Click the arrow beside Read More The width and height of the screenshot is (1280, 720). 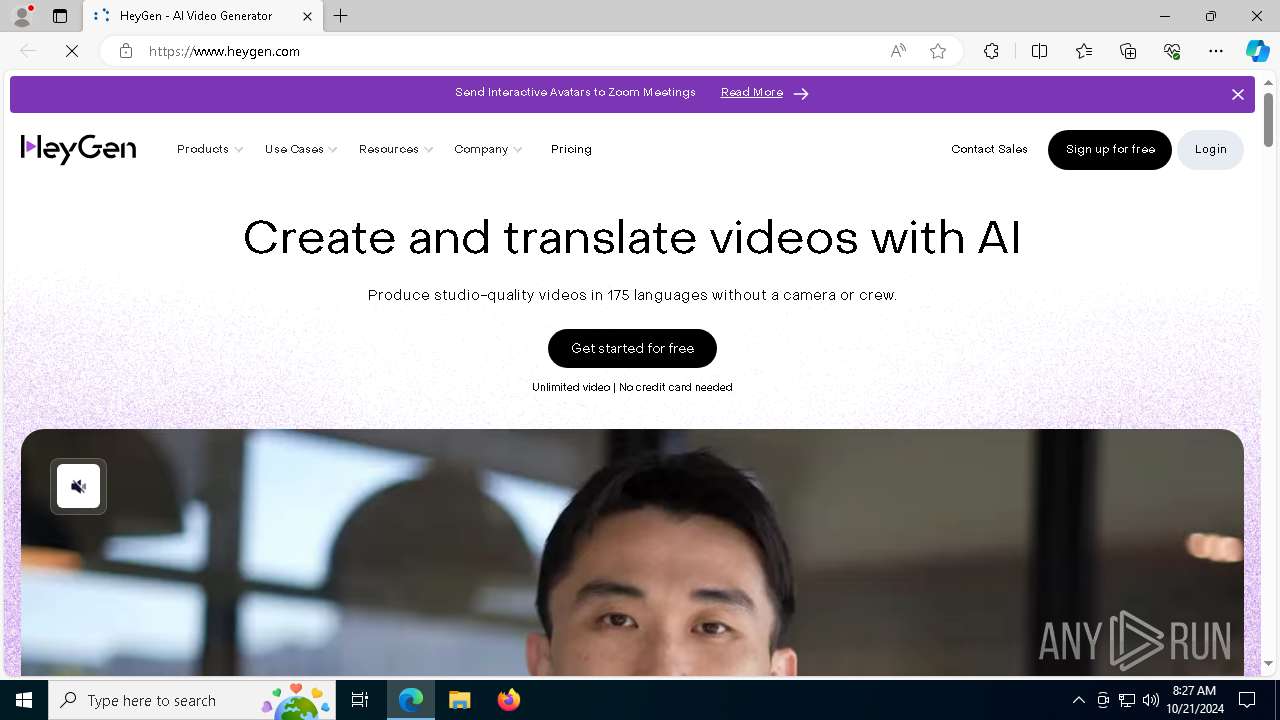(800, 94)
